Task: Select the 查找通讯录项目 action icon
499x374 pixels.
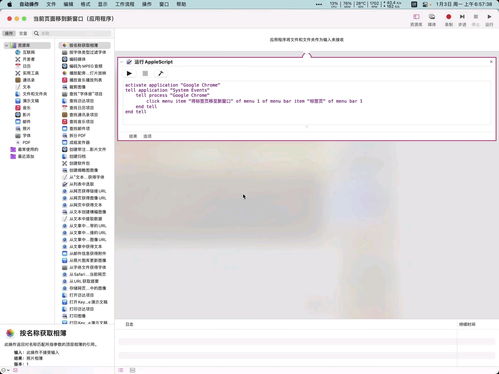Action: click(65, 115)
